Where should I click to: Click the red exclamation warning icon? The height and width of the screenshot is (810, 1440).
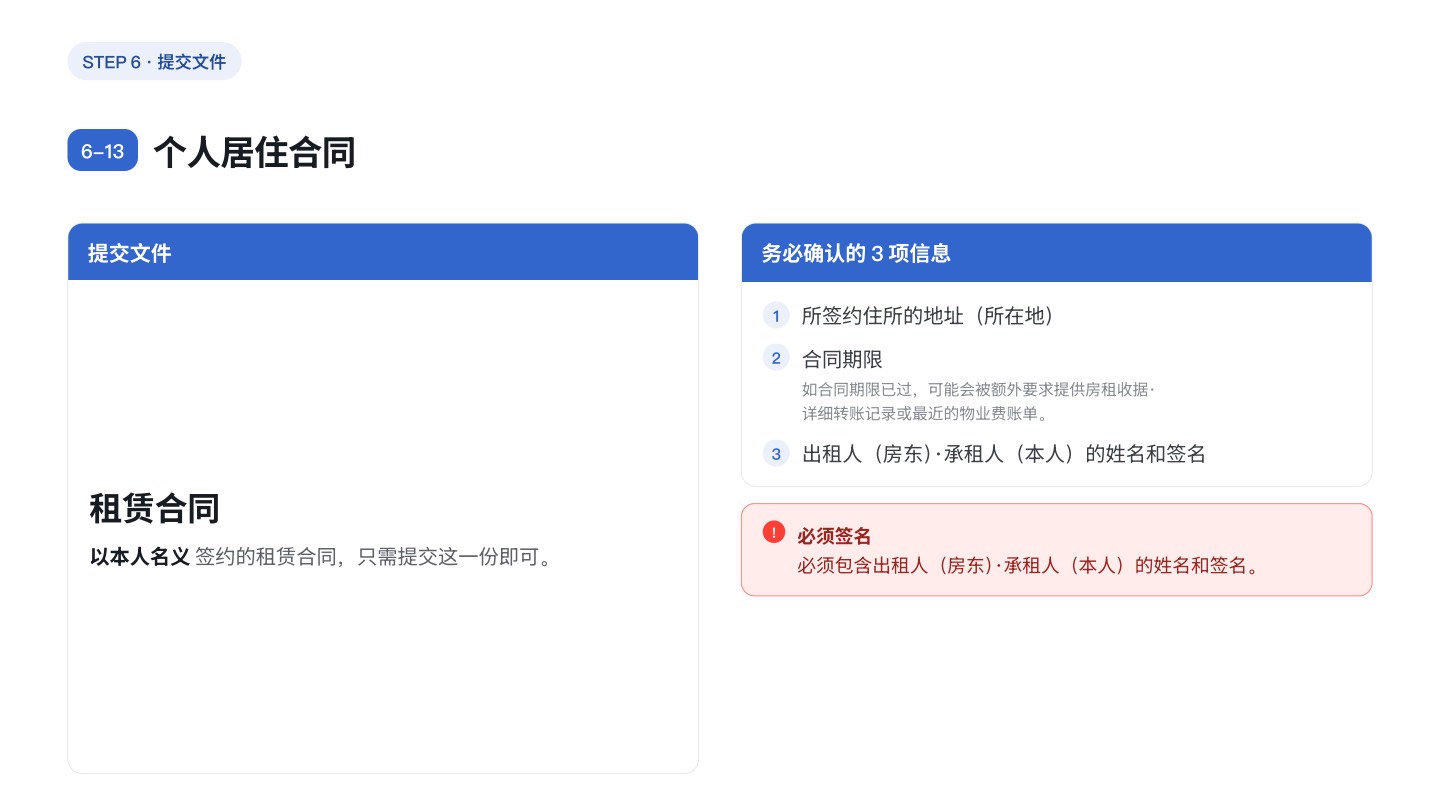click(x=773, y=532)
